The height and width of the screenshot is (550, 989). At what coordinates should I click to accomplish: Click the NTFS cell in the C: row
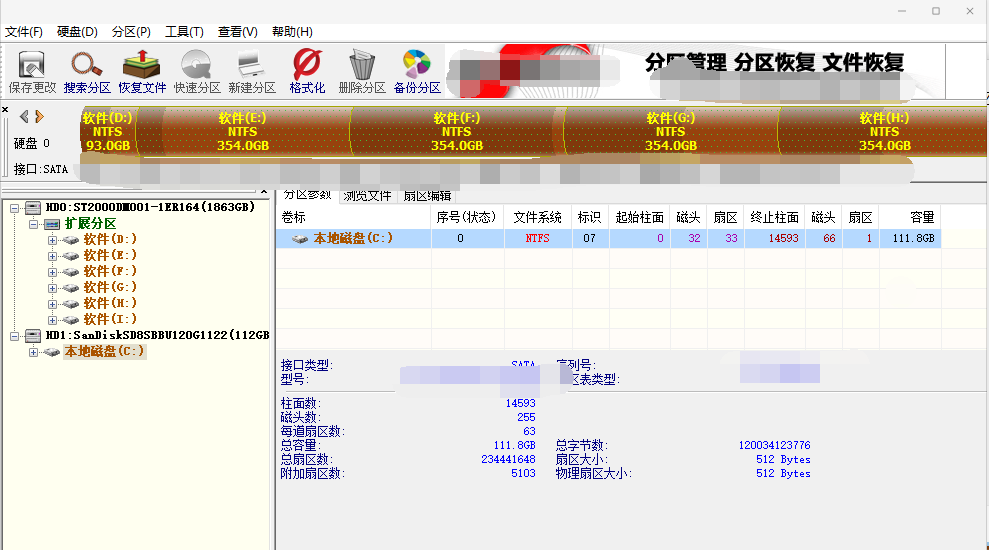pos(537,238)
